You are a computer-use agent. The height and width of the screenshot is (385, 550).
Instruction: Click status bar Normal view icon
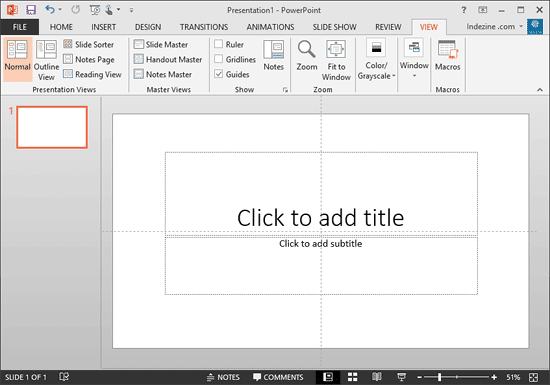pyautogui.click(x=328, y=377)
